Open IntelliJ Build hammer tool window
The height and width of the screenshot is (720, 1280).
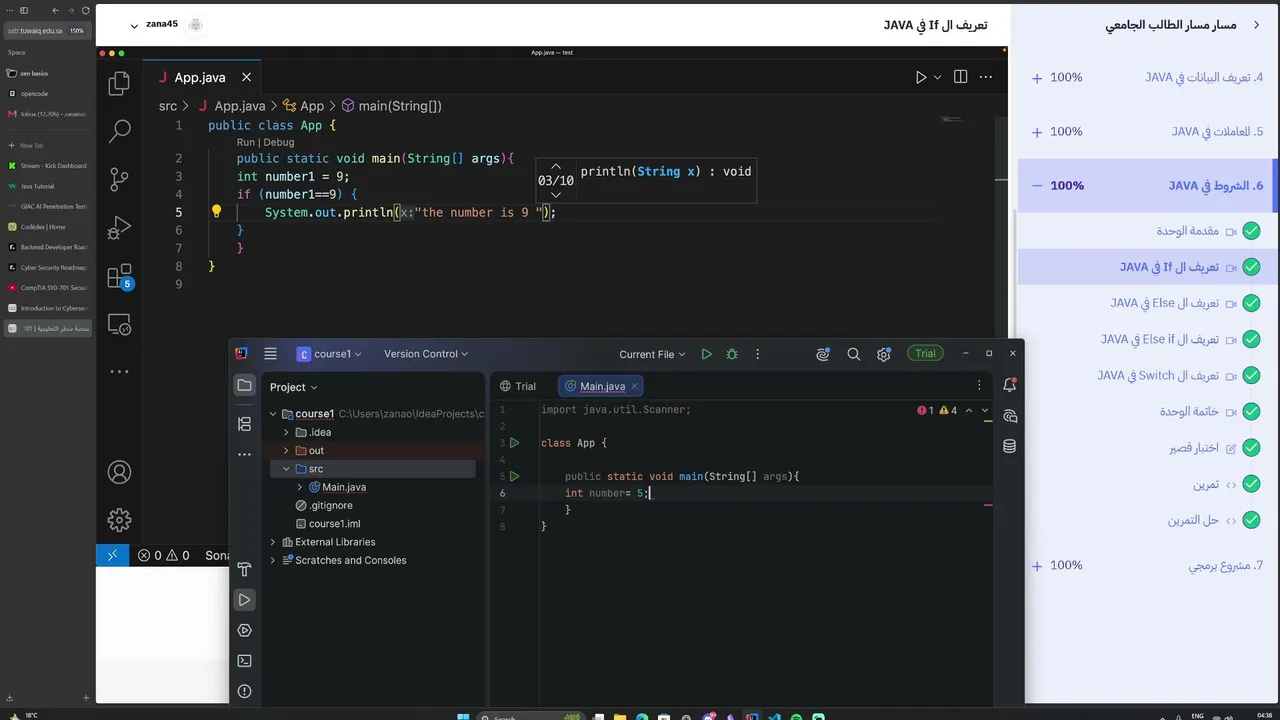(245, 569)
